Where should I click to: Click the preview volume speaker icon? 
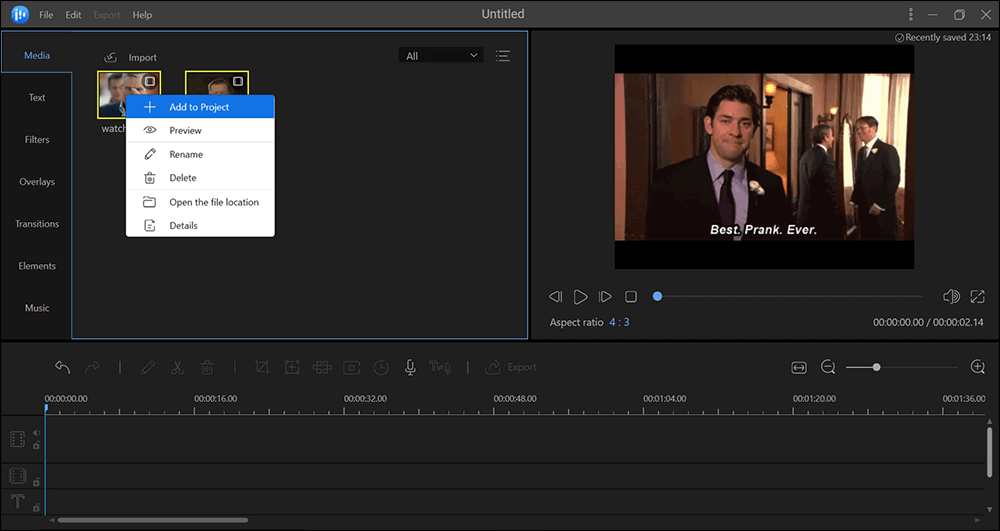pos(951,297)
